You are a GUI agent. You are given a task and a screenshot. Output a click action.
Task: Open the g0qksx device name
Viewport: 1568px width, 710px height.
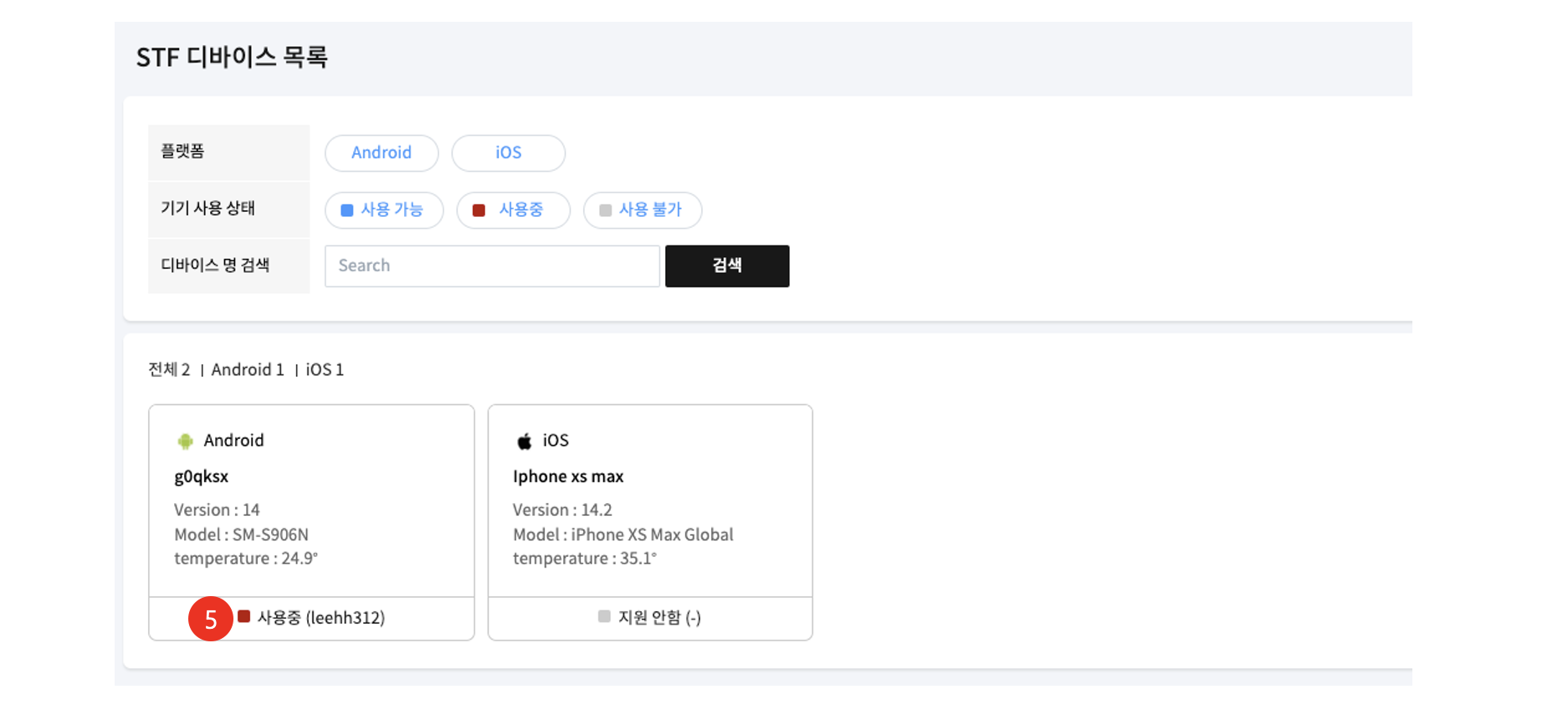click(202, 476)
